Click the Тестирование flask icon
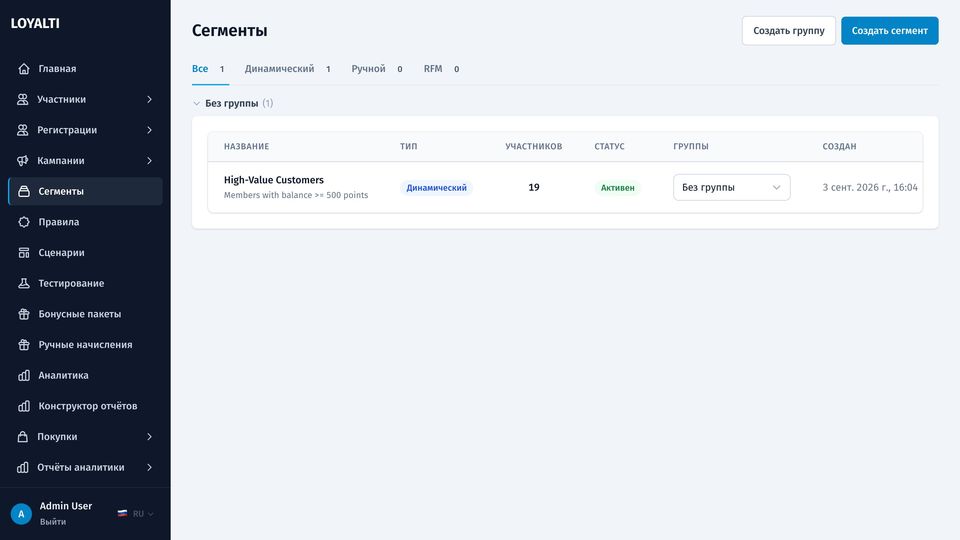Image resolution: width=960 pixels, height=540 pixels. pyautogui.click(x=24, y=283)
